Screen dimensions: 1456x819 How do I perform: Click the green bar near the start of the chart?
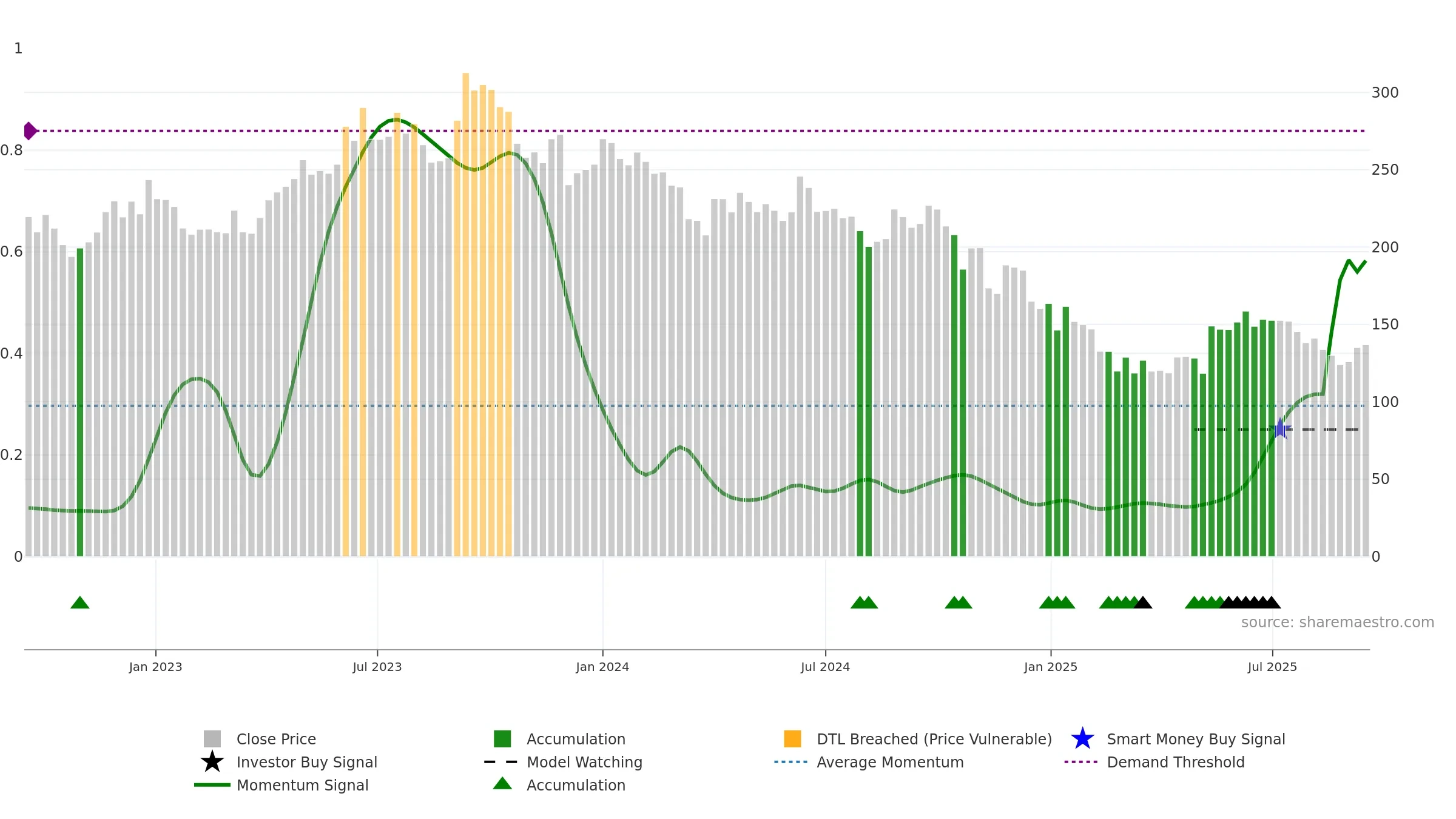tap(80, 402)
